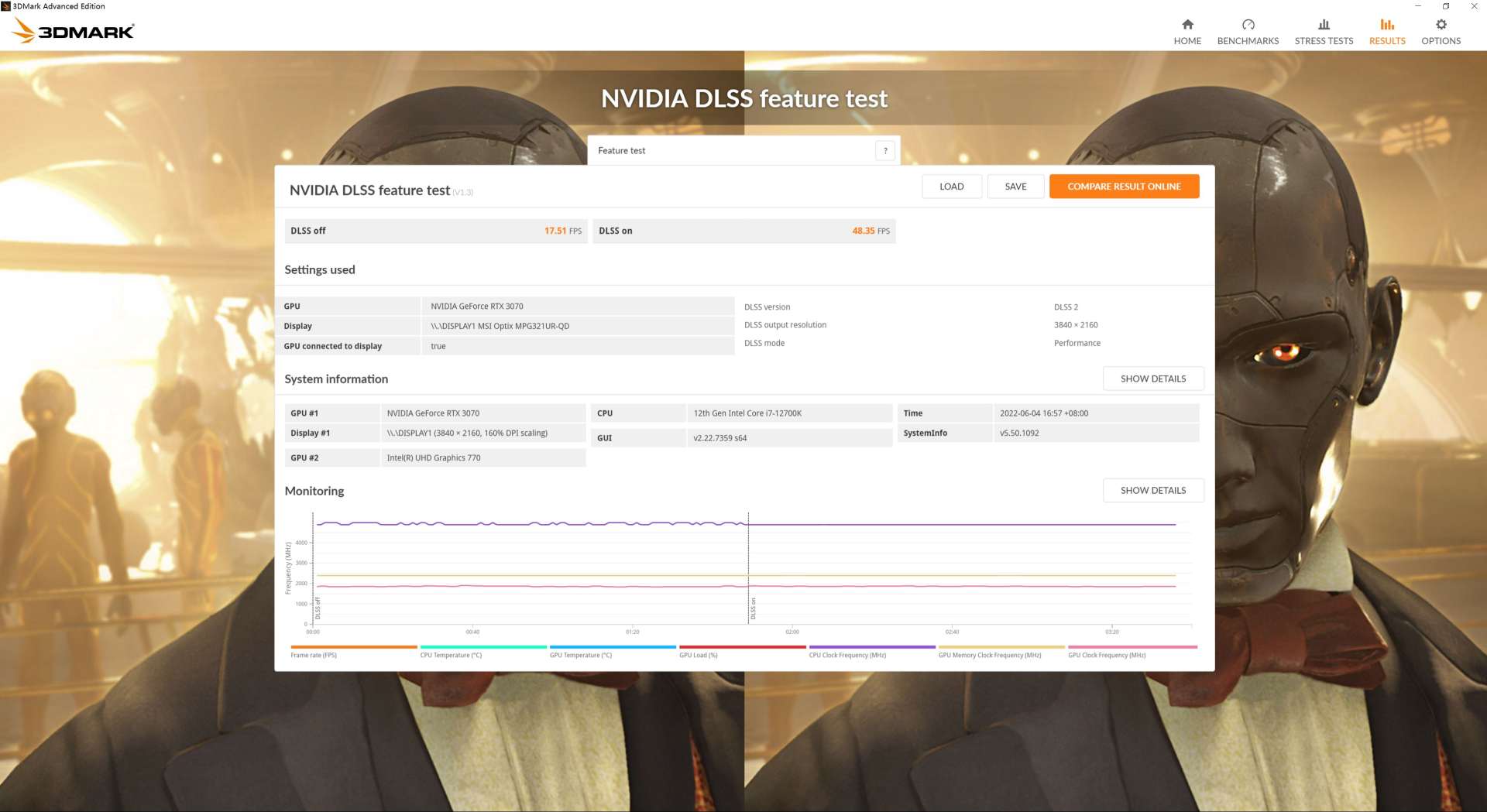Click the BENCHMARKS menu label
The width and height of the screenshot is (1487, 812).
pyautogui.click(x=1248, y=41)
